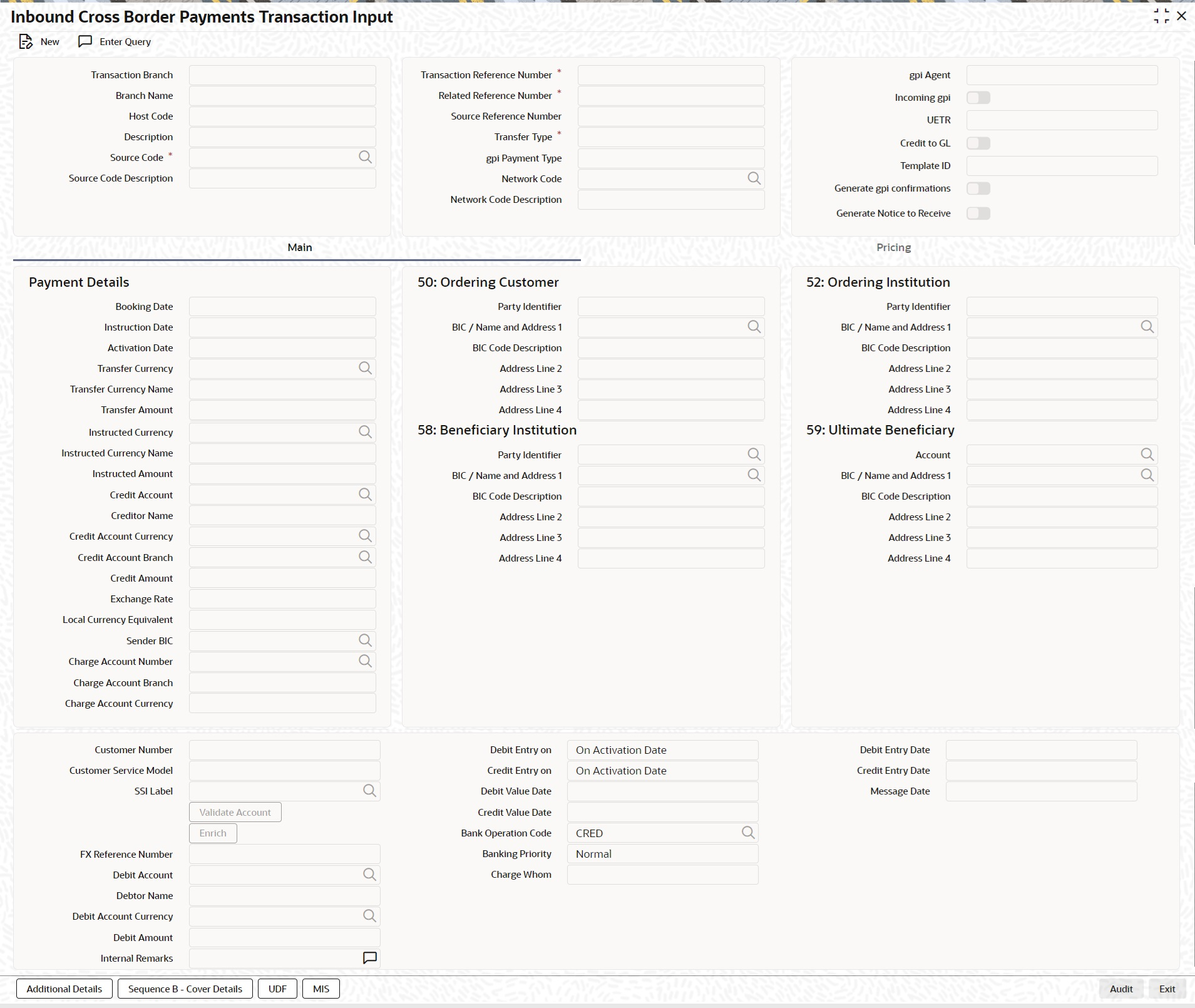Focus the Source Reference Number field
1195x1008 pixels.
671,116
